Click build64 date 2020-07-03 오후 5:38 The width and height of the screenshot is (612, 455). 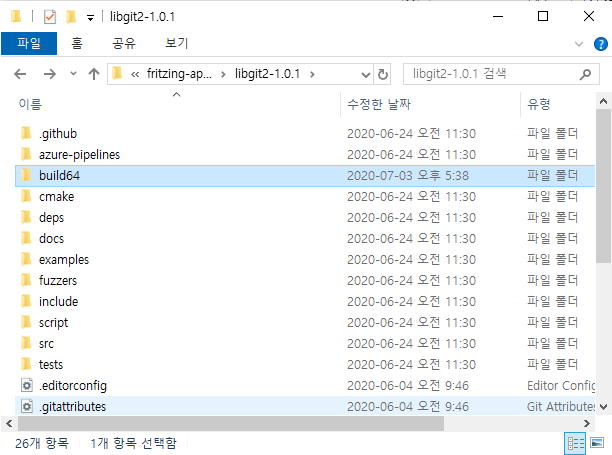coord(408,176)
